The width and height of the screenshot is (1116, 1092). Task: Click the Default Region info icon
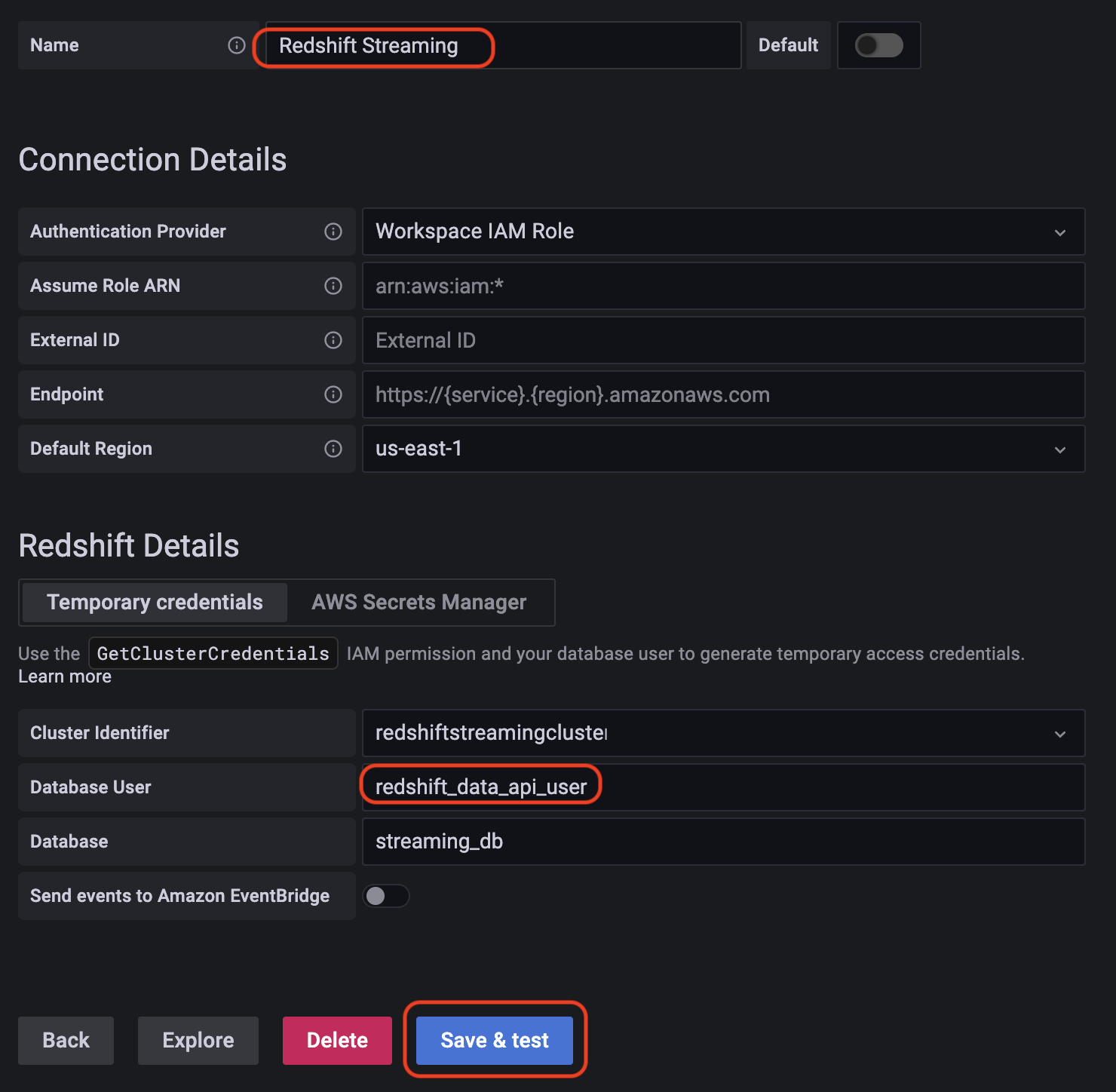(x=333, y=449)
